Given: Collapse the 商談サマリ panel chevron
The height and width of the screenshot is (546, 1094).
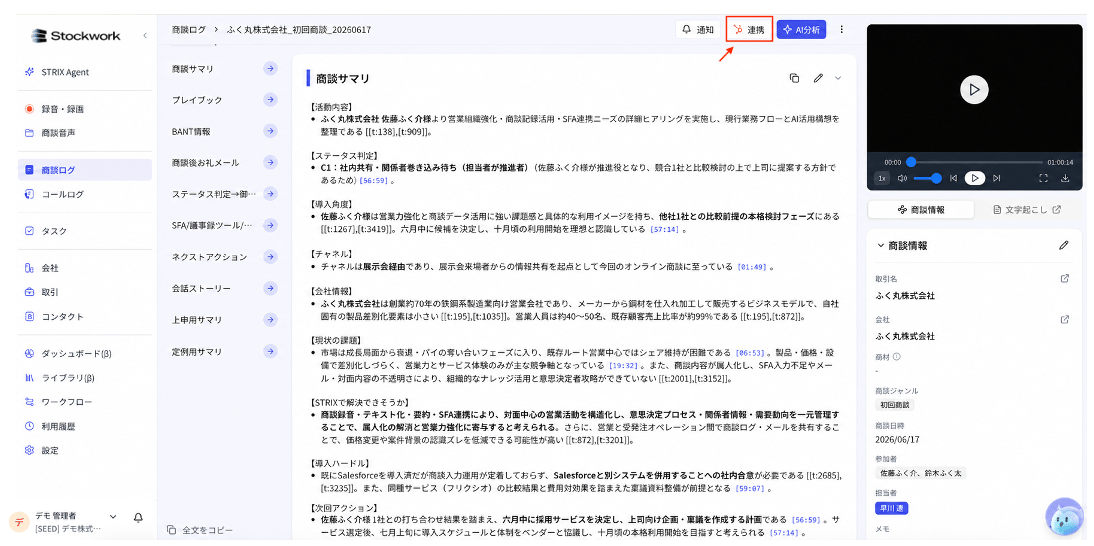Looking at the screenshot, I should pos(838,78).
